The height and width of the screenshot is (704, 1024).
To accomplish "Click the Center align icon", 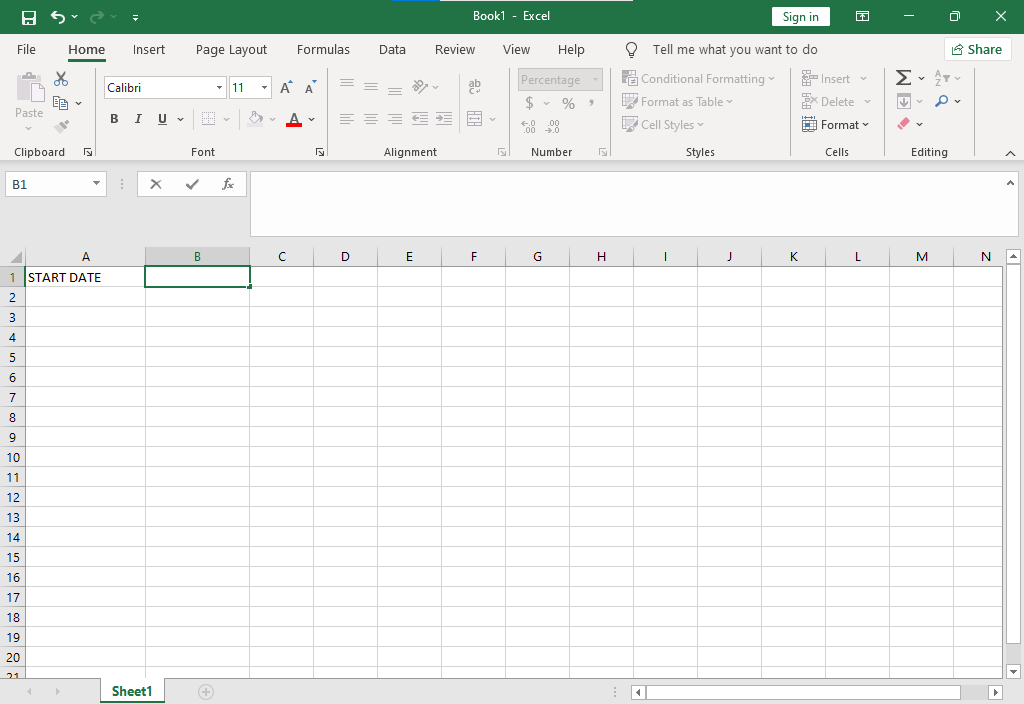I will coord(371,119).
